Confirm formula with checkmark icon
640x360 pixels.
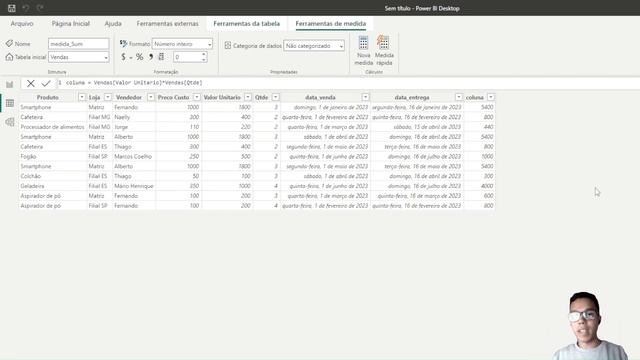[46, 83]
